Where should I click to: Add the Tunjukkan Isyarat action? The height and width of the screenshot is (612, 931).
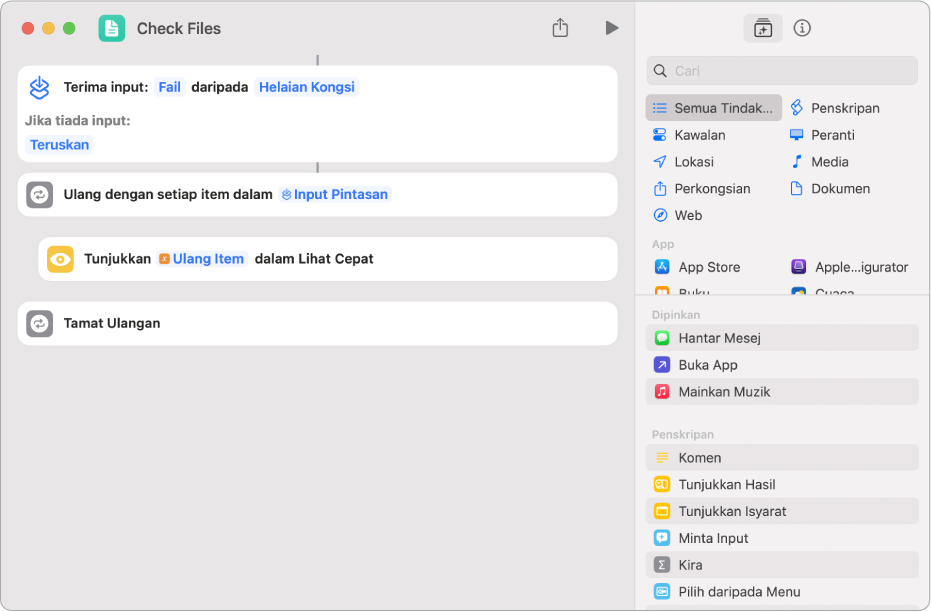pyautogui.click(x=782, y=511)
